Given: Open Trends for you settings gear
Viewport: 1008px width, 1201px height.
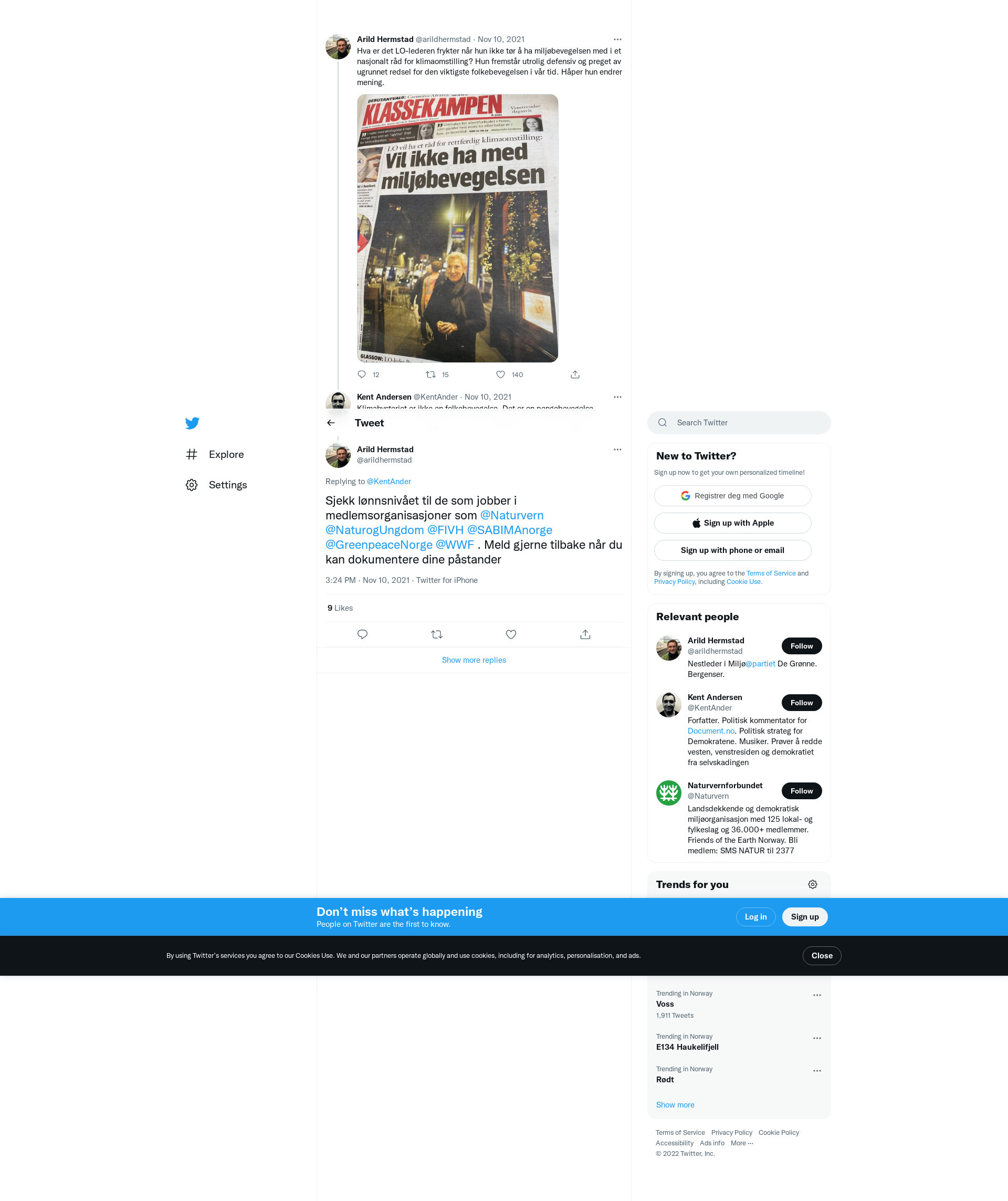Looking at the screenshot, I should coord(812,884).
